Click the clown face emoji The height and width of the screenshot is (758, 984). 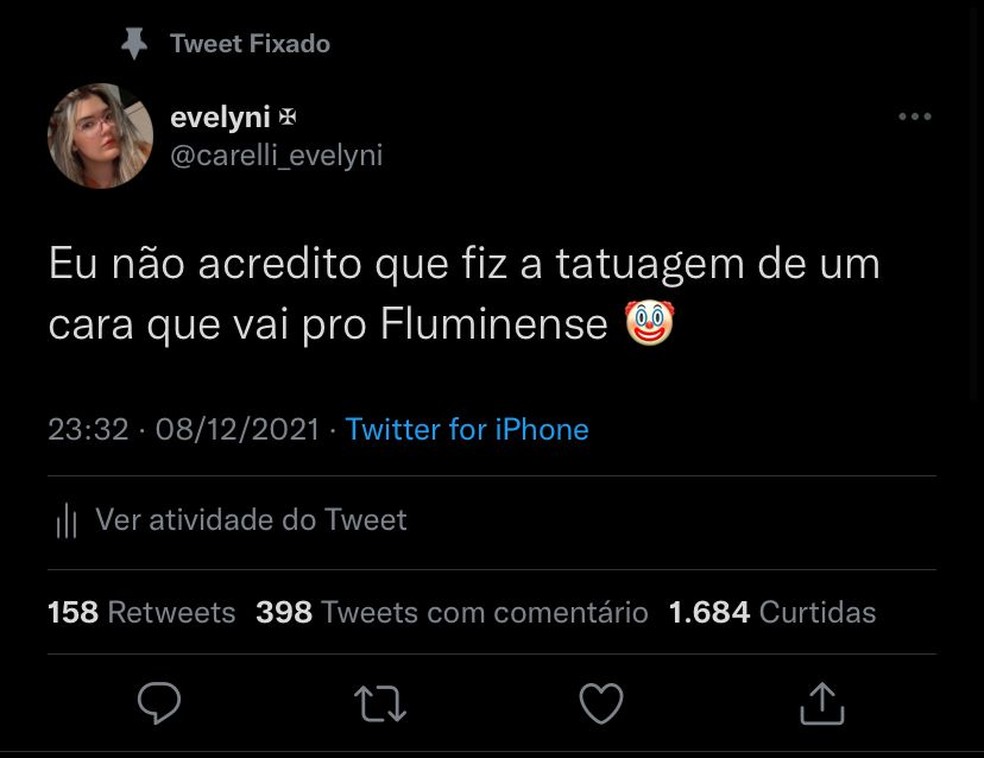649,323
